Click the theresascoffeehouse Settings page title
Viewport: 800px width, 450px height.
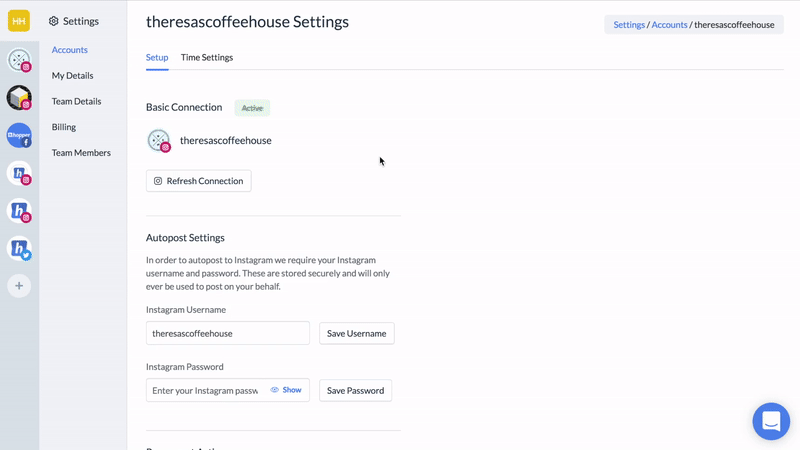(247, 22)
